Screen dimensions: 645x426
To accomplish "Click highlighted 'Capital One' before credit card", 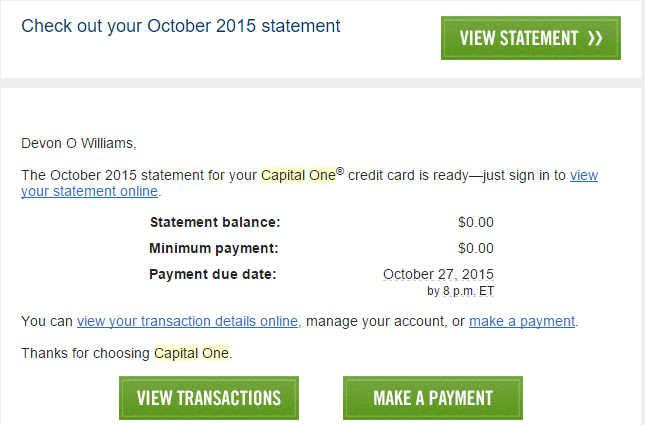I will 298,176.
